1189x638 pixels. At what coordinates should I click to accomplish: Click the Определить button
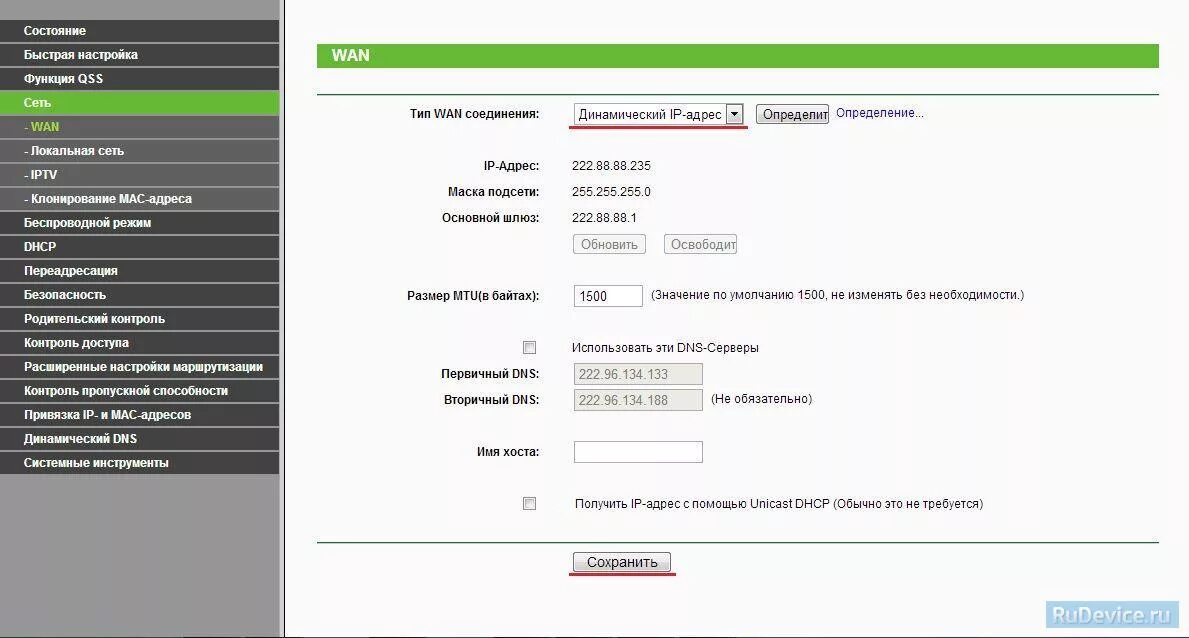(792, 114)
